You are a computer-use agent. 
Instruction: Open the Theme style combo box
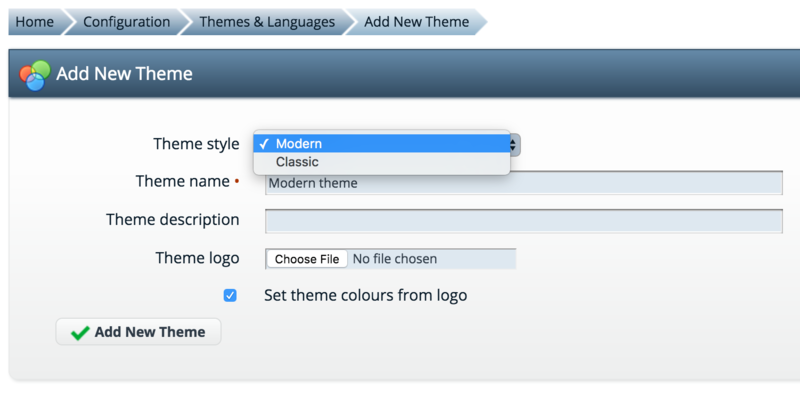(387, 145)
